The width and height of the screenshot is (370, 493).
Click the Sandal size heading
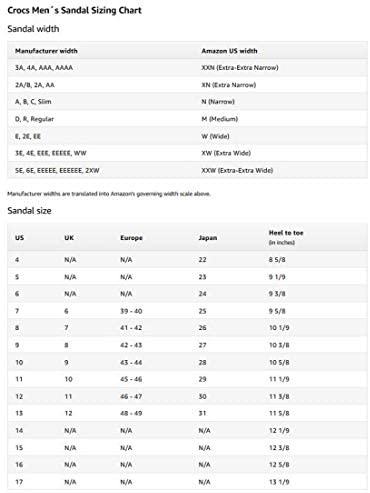tap(29, 211)
